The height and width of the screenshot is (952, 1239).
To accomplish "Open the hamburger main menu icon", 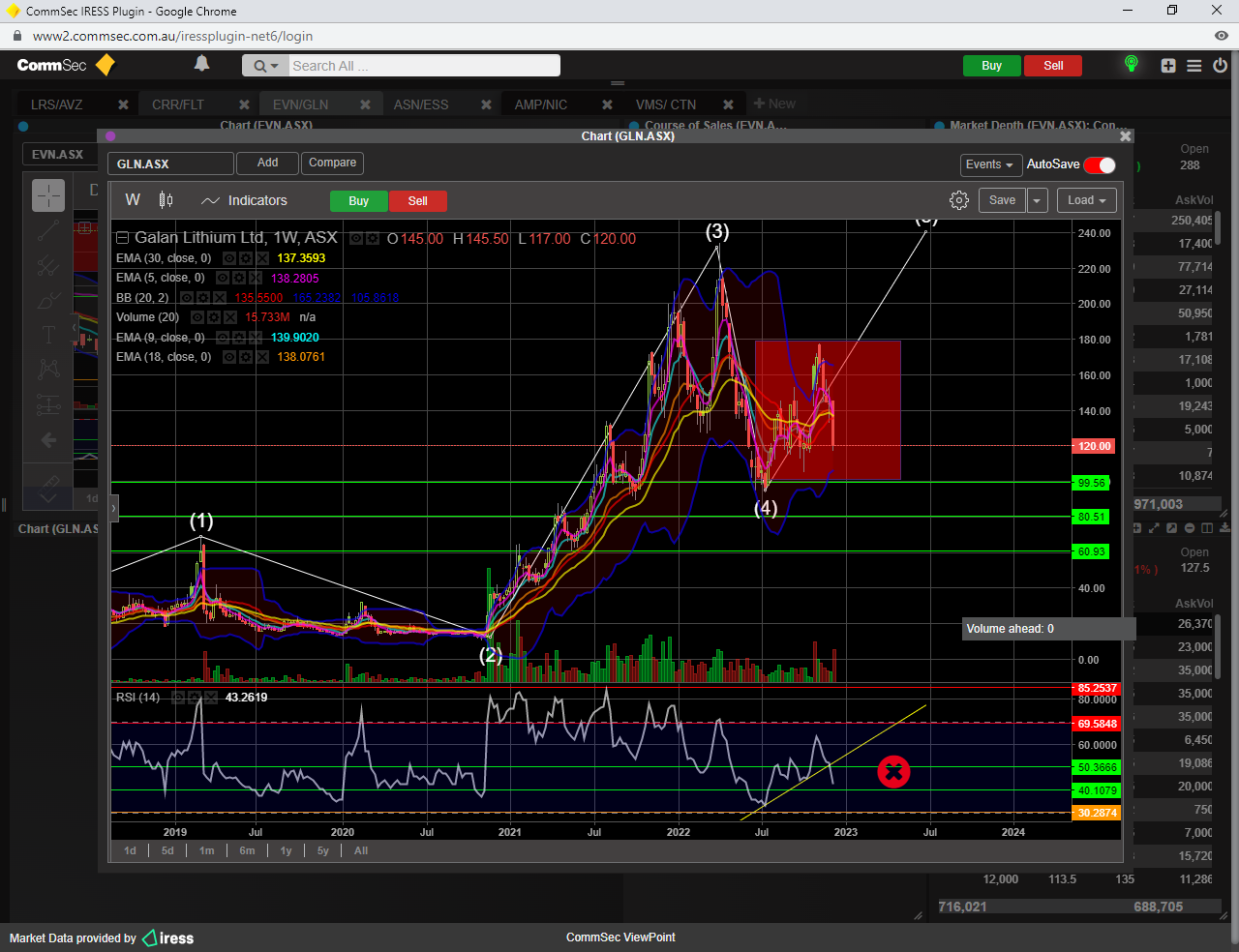I will point(1194,66).
